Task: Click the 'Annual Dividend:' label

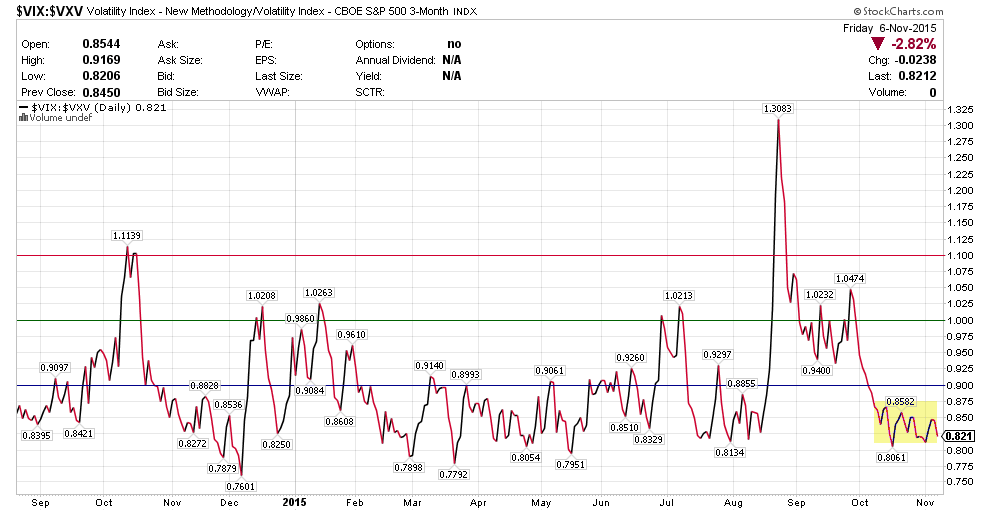Action: point(396,61)
